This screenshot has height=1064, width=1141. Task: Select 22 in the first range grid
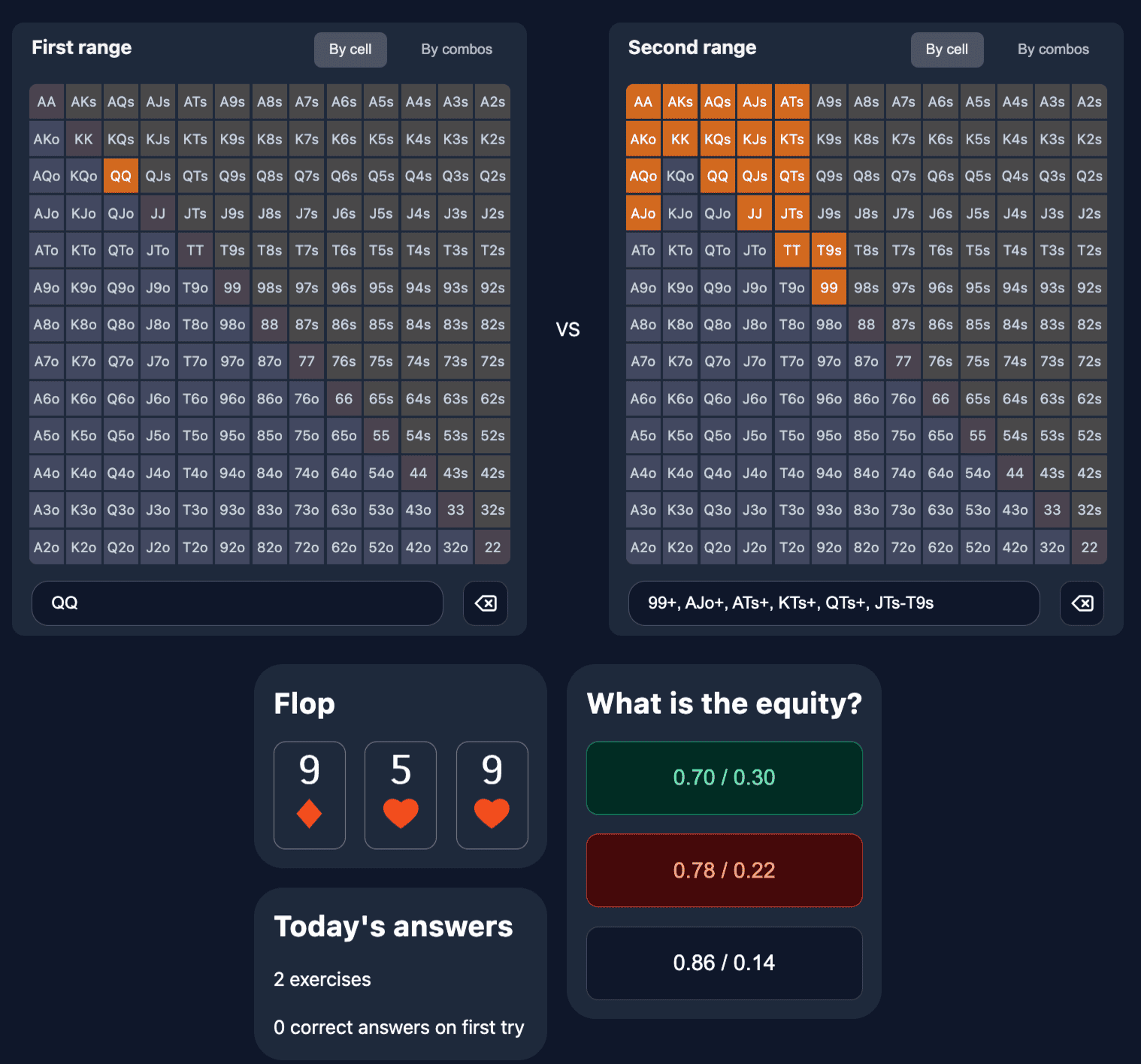pyautogui.click(x=492, y=547)
